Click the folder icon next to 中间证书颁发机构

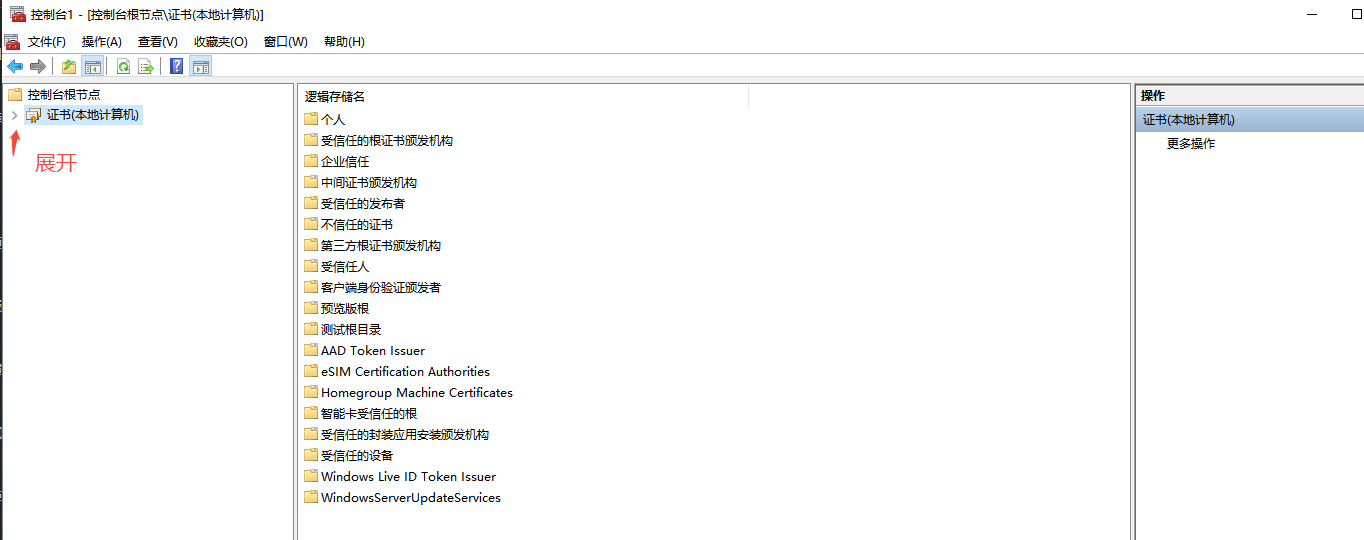311,182
